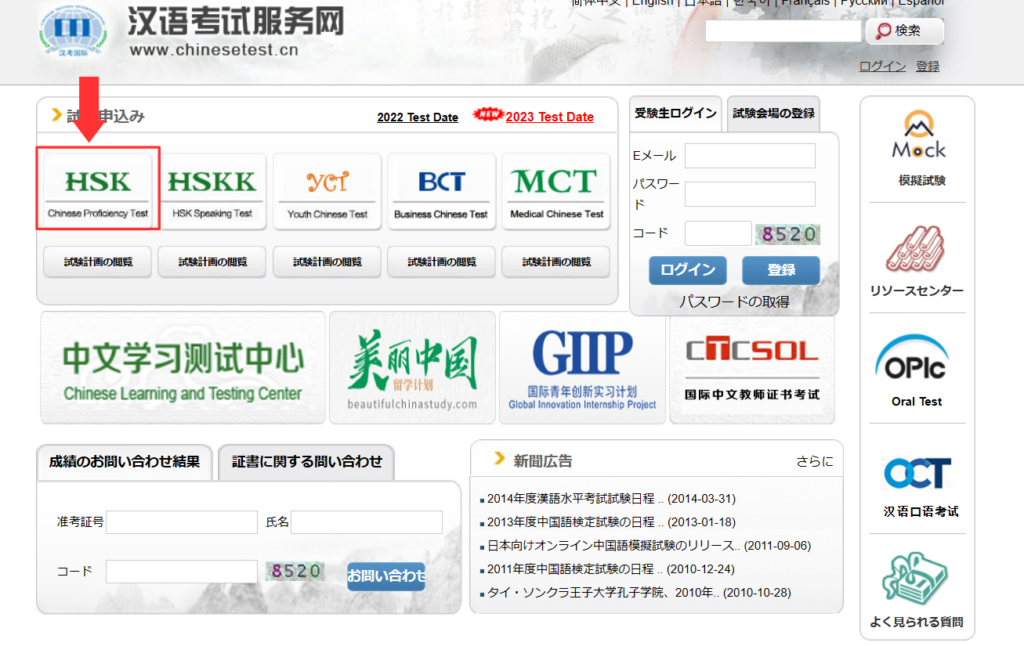Launch the OPIc Oral Test icon

pos(916,368)
